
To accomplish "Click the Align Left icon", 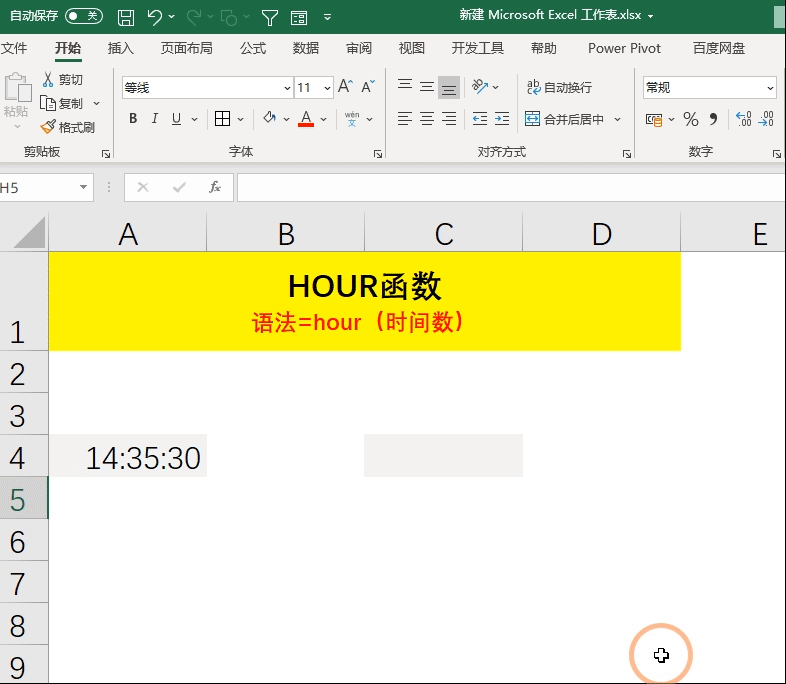I will [405, 119].
